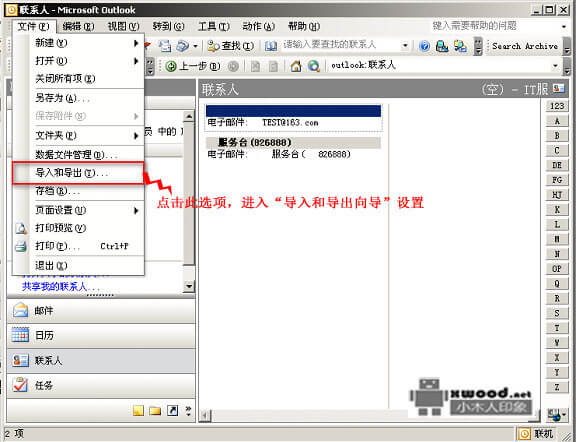
Task: Open 任务 in the navigation pane
Action: 101,385
